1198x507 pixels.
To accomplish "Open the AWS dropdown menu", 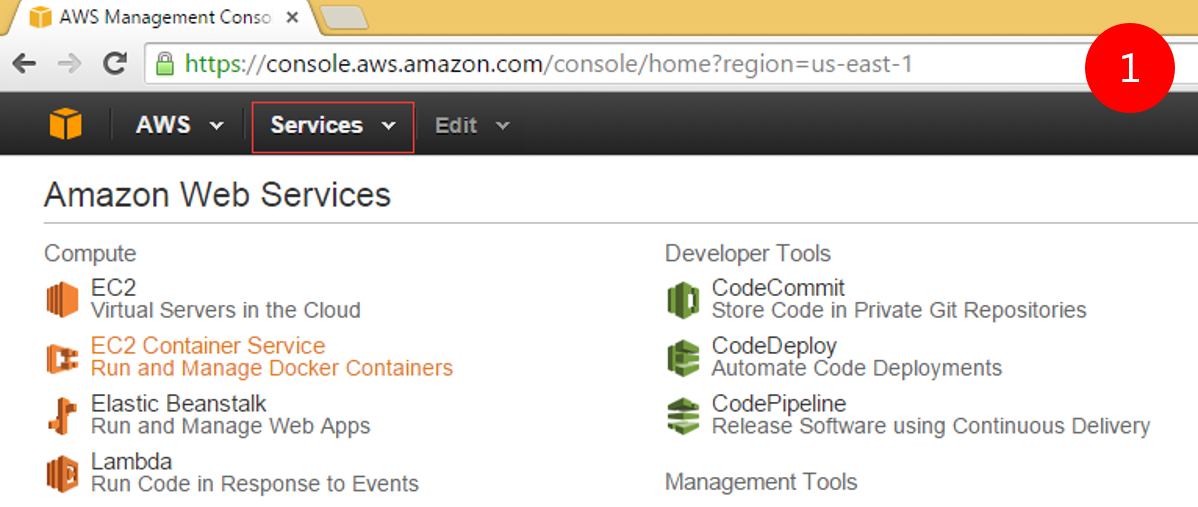I will (180, 125).
